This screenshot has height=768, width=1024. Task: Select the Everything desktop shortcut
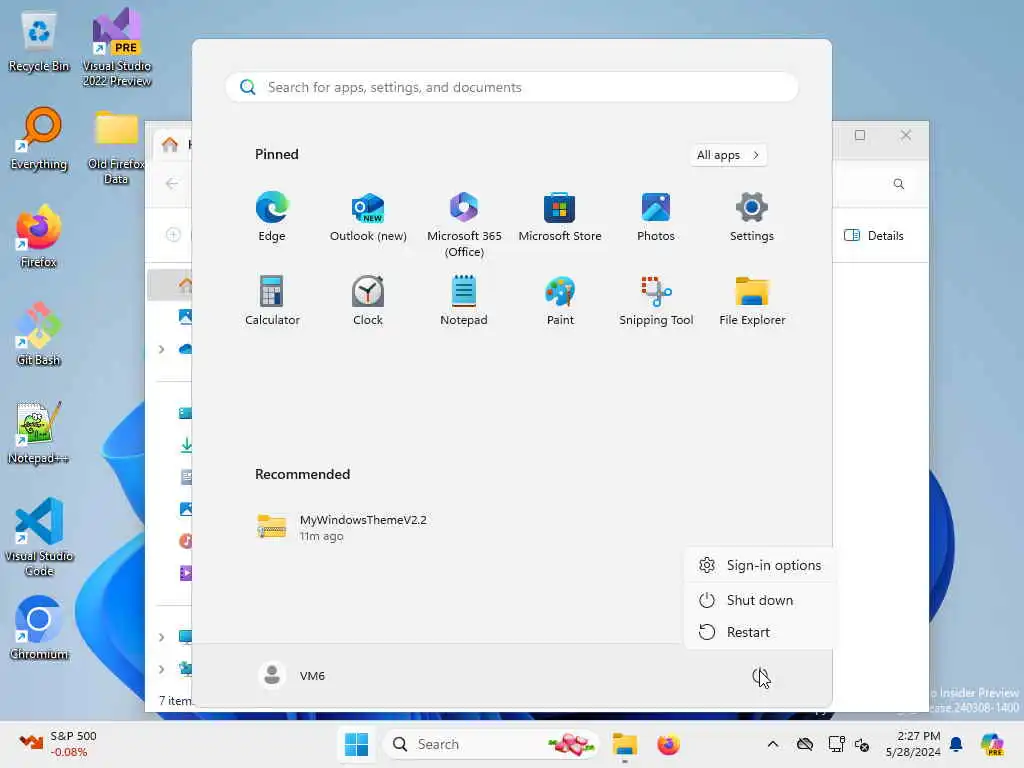coord(39,139)
